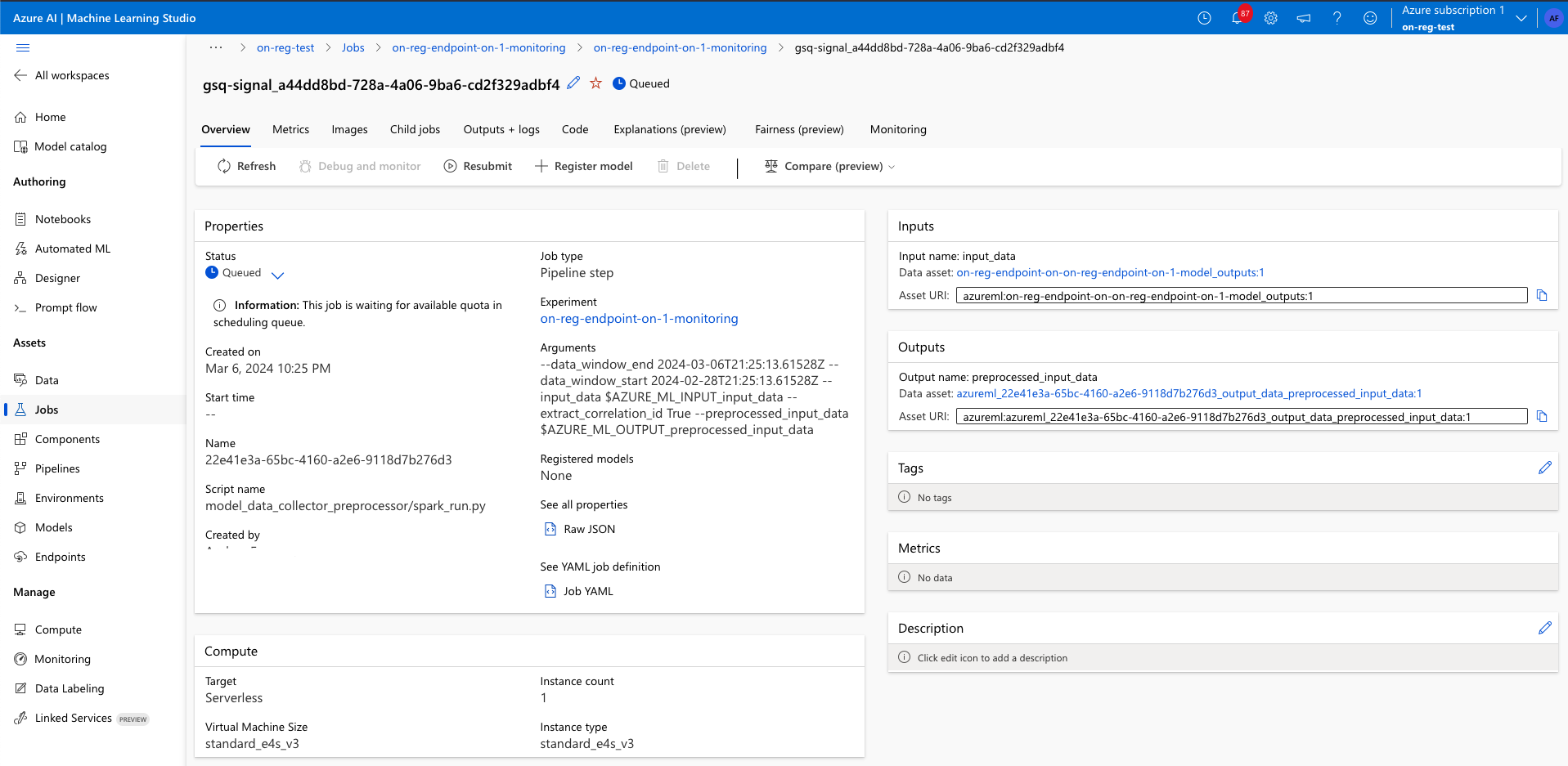Switch to Monitoring tab
Viewport: 1568px width, 766px height.
[x=898, y=129]
